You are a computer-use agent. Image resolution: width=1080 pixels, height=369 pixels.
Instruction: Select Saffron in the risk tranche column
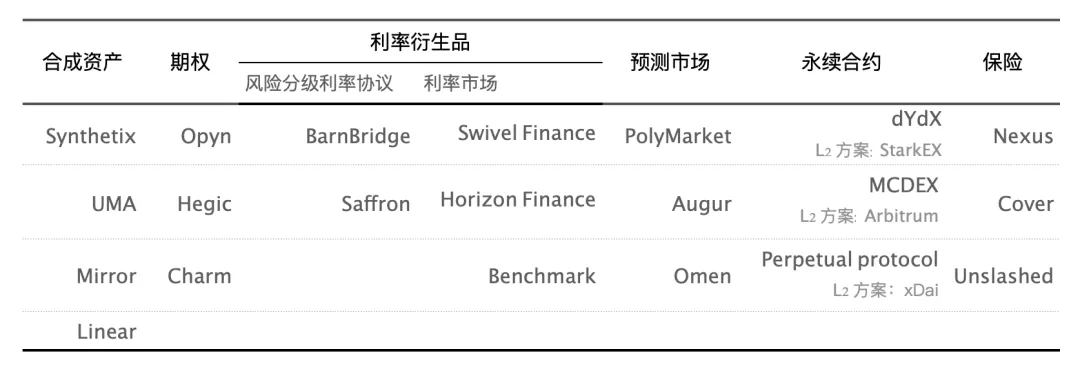tap(376, 204)
